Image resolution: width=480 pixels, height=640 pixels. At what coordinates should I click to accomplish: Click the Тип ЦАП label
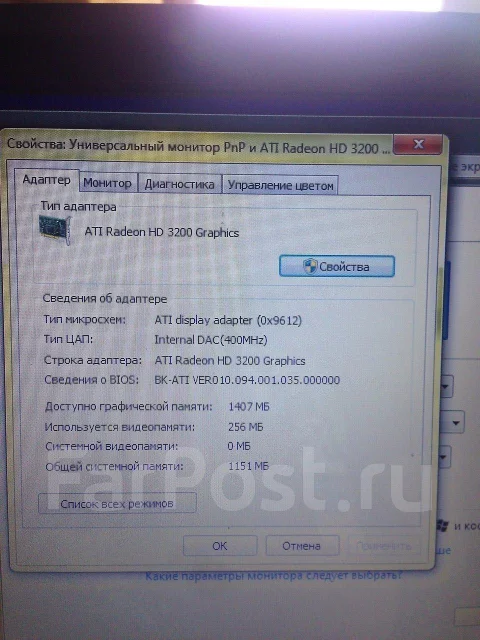click(68, 339)
